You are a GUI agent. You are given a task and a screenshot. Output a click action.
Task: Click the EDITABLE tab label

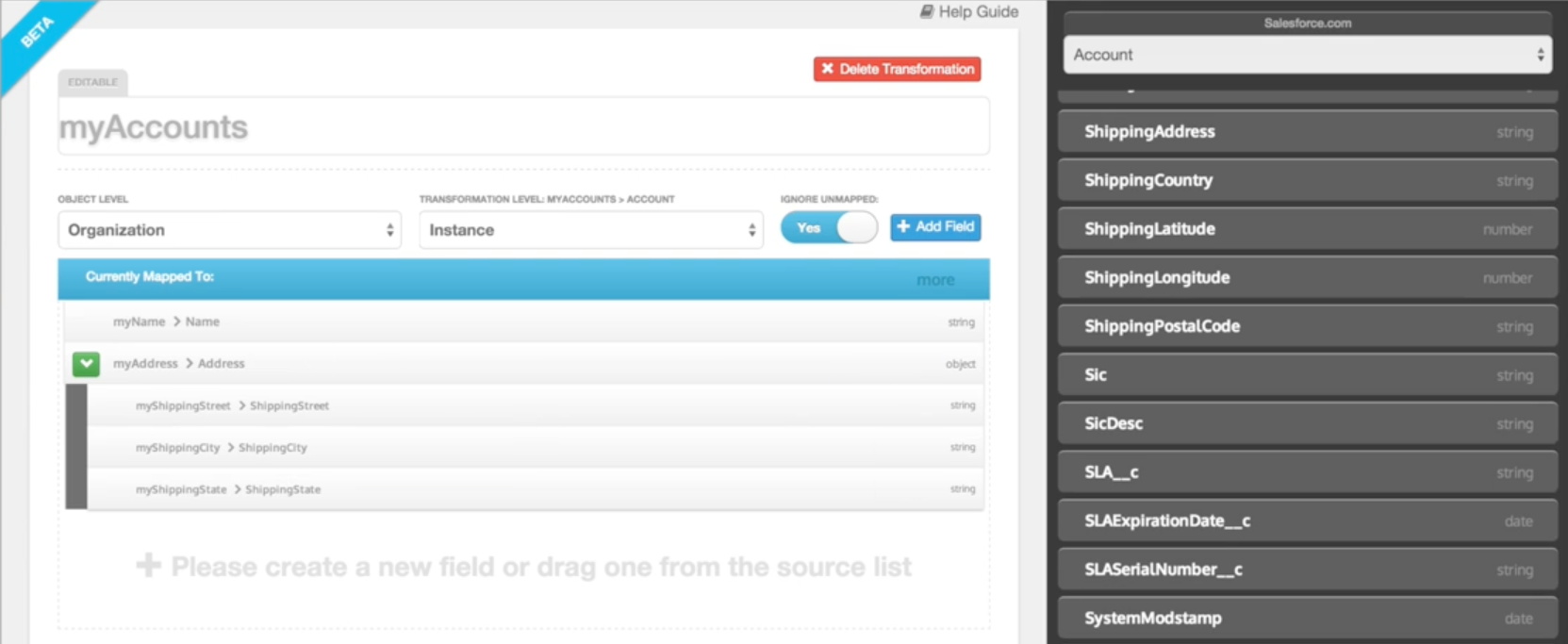pos(92,82)
